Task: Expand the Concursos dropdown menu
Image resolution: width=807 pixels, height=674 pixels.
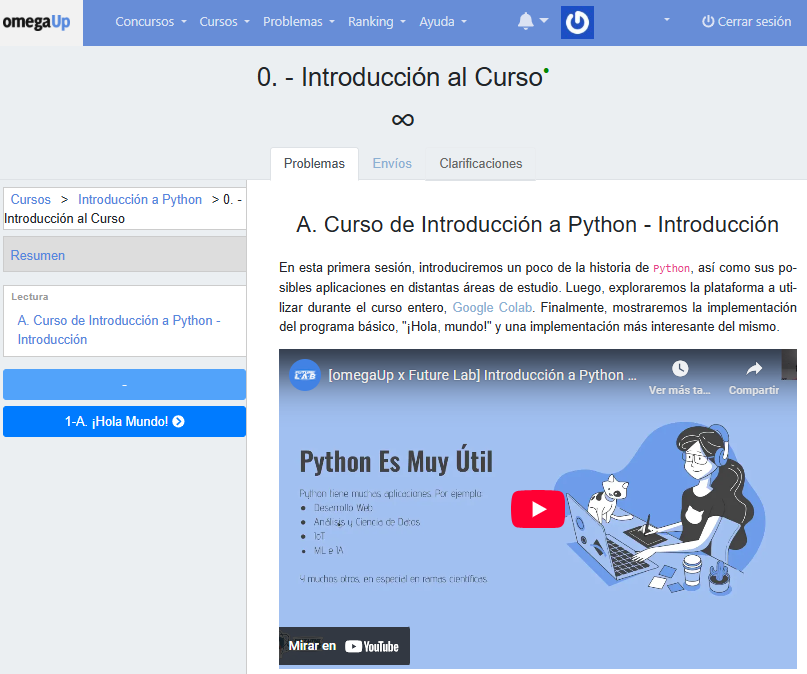Action: click(150, 22)
